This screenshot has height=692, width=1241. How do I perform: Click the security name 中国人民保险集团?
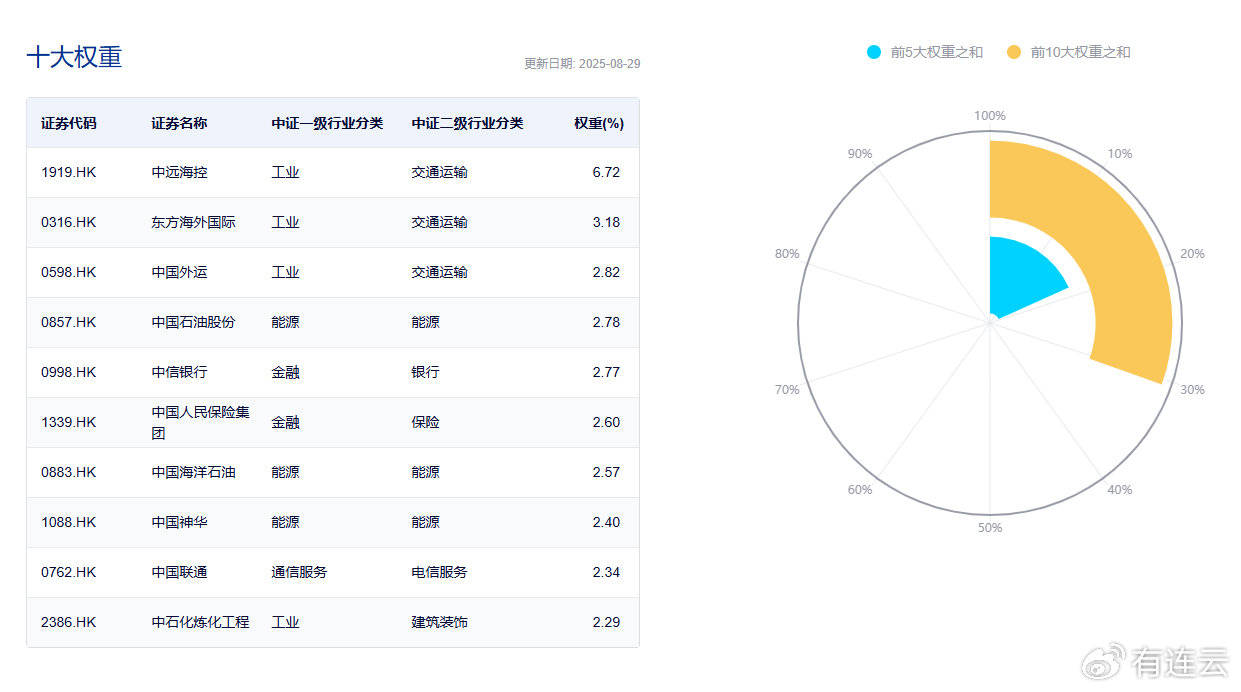click(200, 422)
